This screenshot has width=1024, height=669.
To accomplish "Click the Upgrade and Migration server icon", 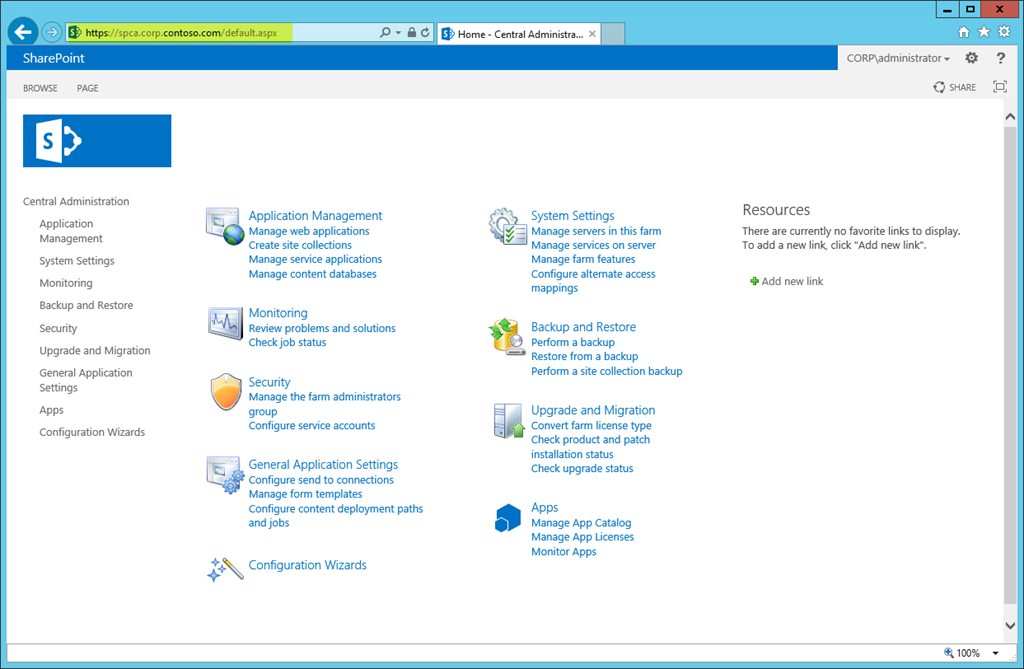I will pos(507,421).
